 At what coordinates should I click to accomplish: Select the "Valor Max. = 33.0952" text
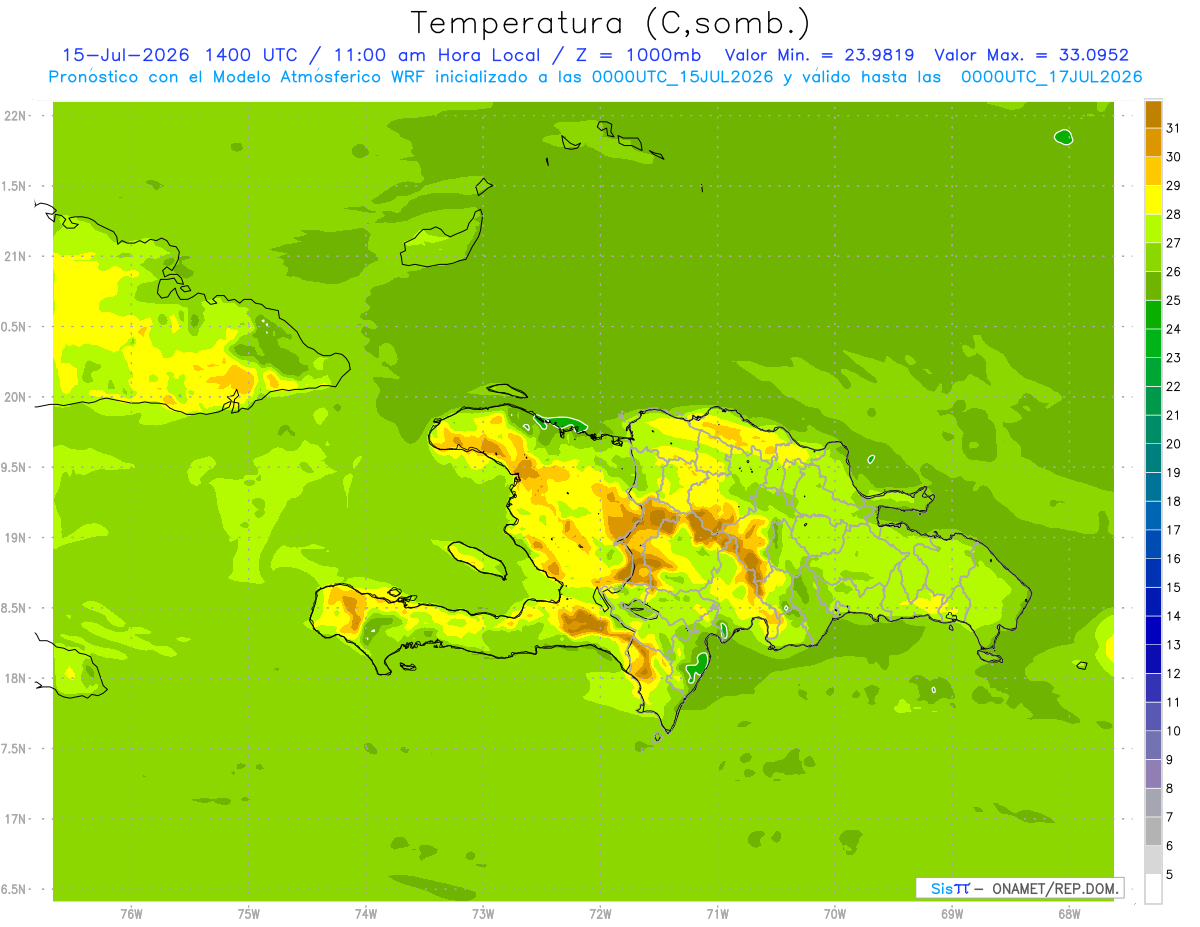pyautogui.click(x=1031, y=55)
